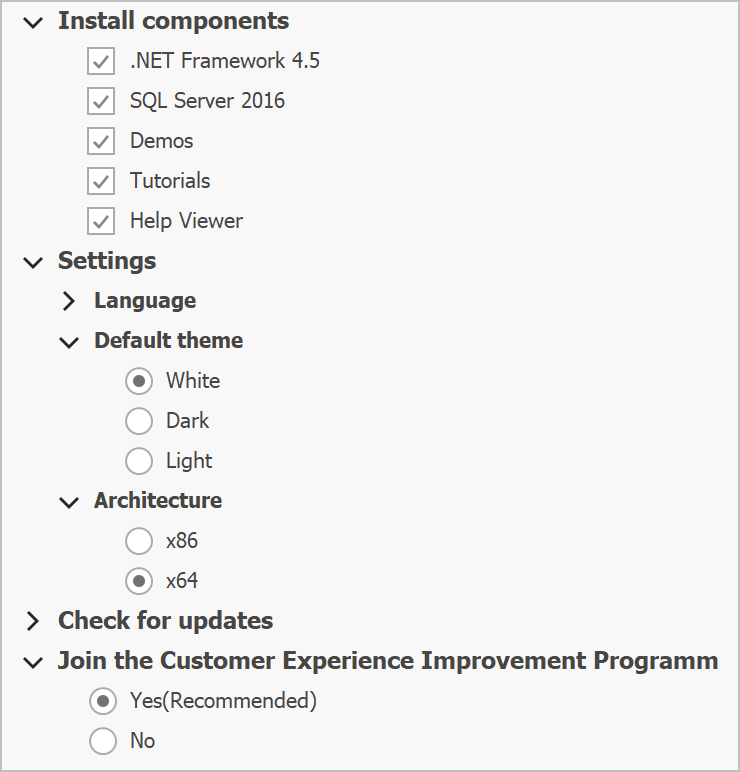
Task: Select x86 architecture
Action: (139, 541)
